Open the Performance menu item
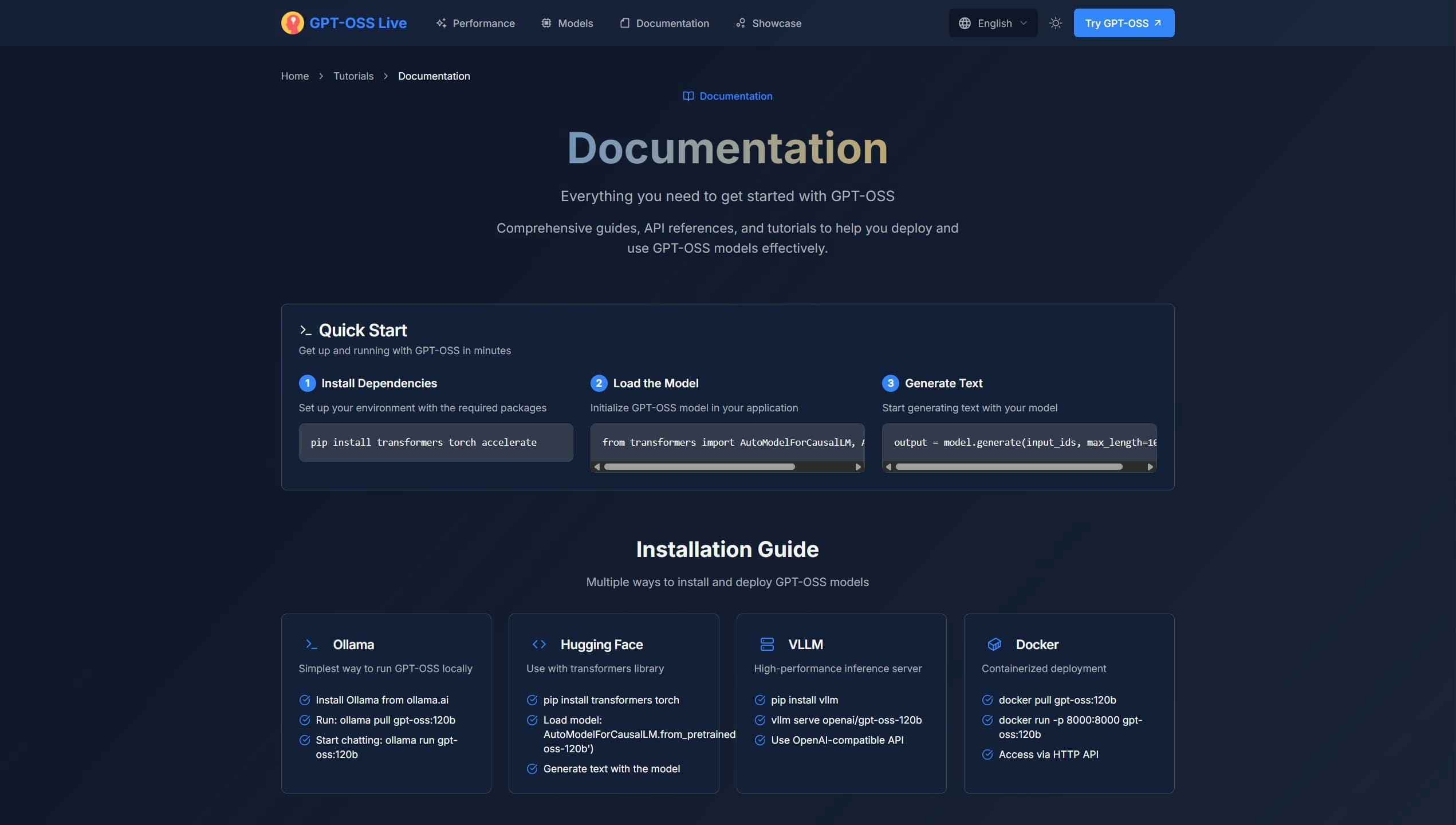 (x=475, y=23)
